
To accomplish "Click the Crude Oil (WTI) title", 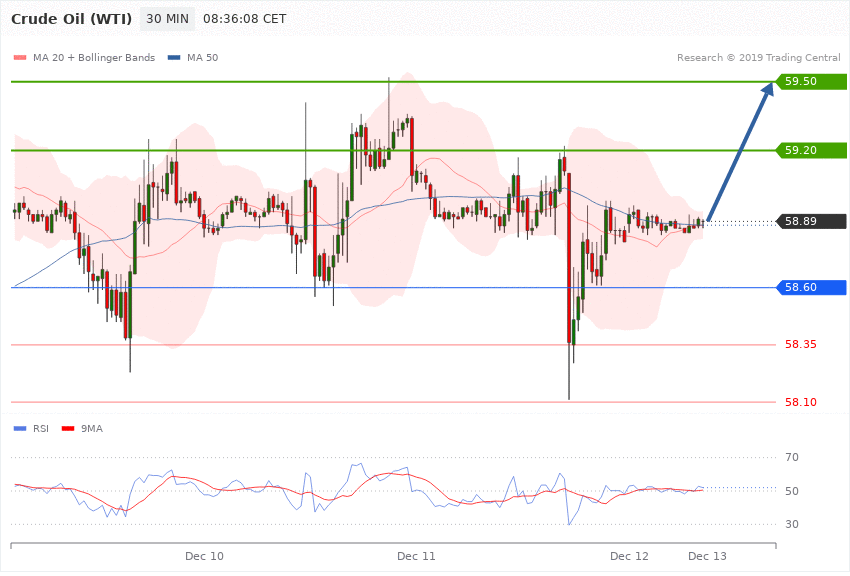I will (72, 19).
